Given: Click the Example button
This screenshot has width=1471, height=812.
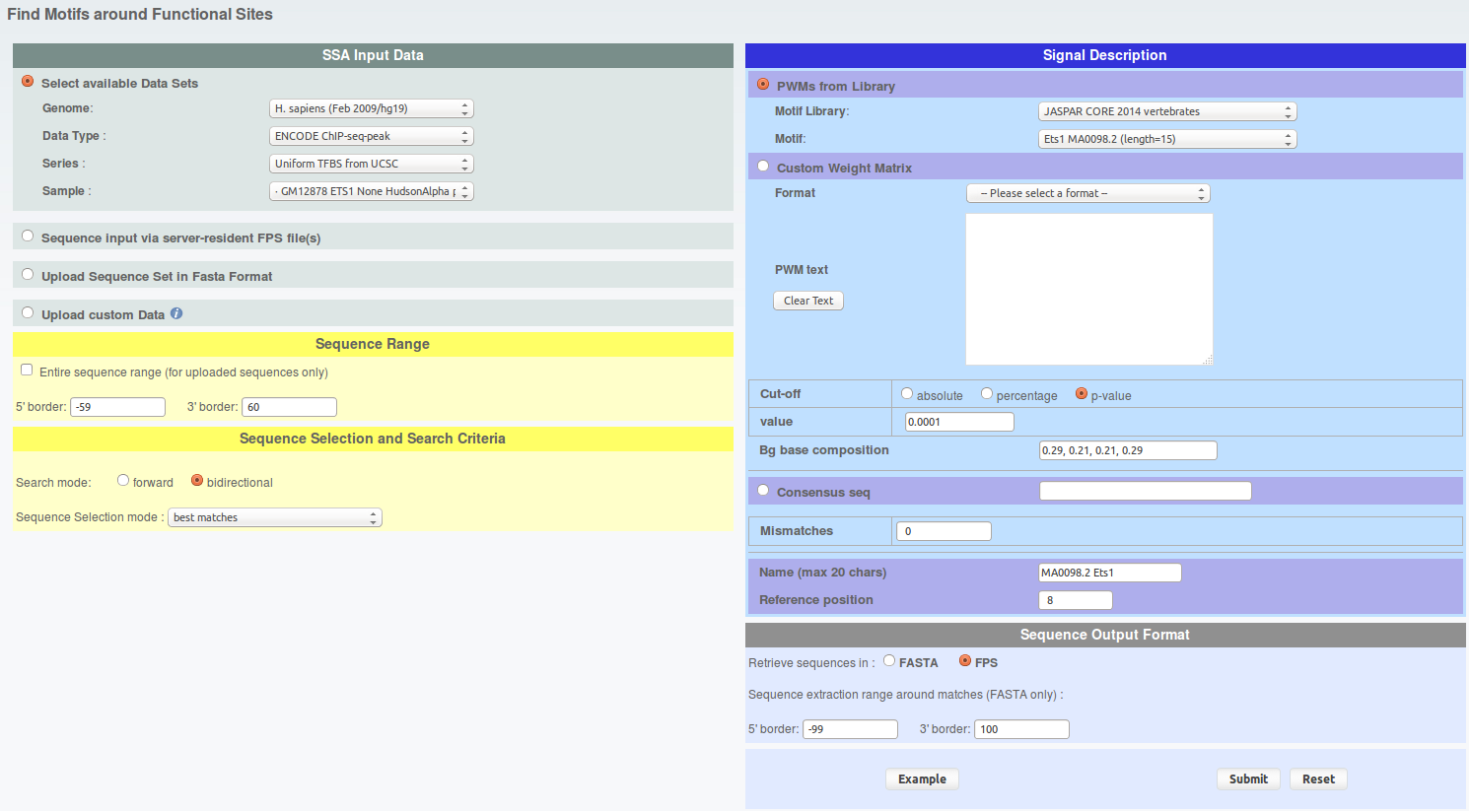Looking at the screenshot, I should click(x=922, y=779).
